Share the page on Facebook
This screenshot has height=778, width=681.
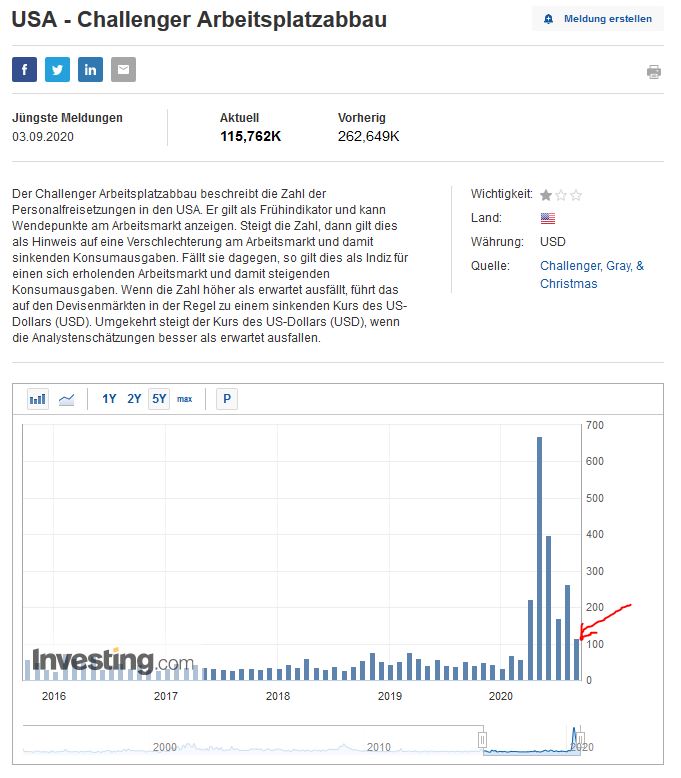tap(24, 70)
